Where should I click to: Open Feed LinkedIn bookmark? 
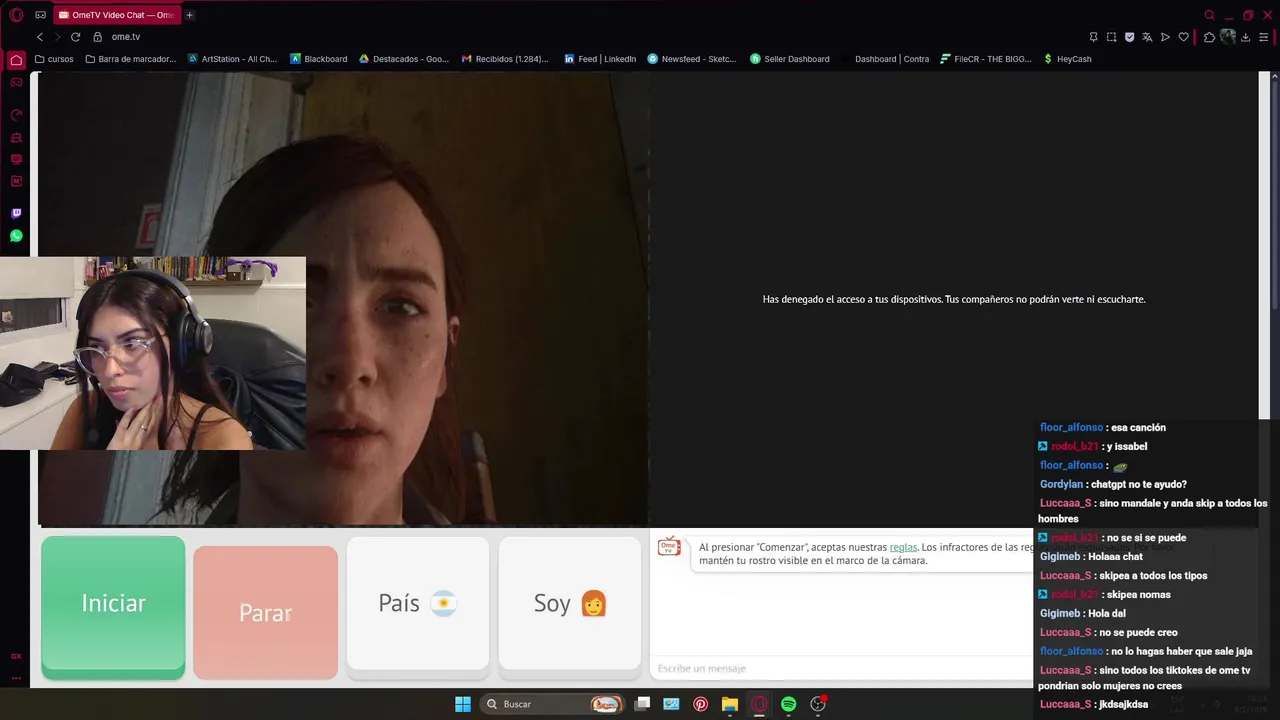pyautogui.click(x=600, y=59)
